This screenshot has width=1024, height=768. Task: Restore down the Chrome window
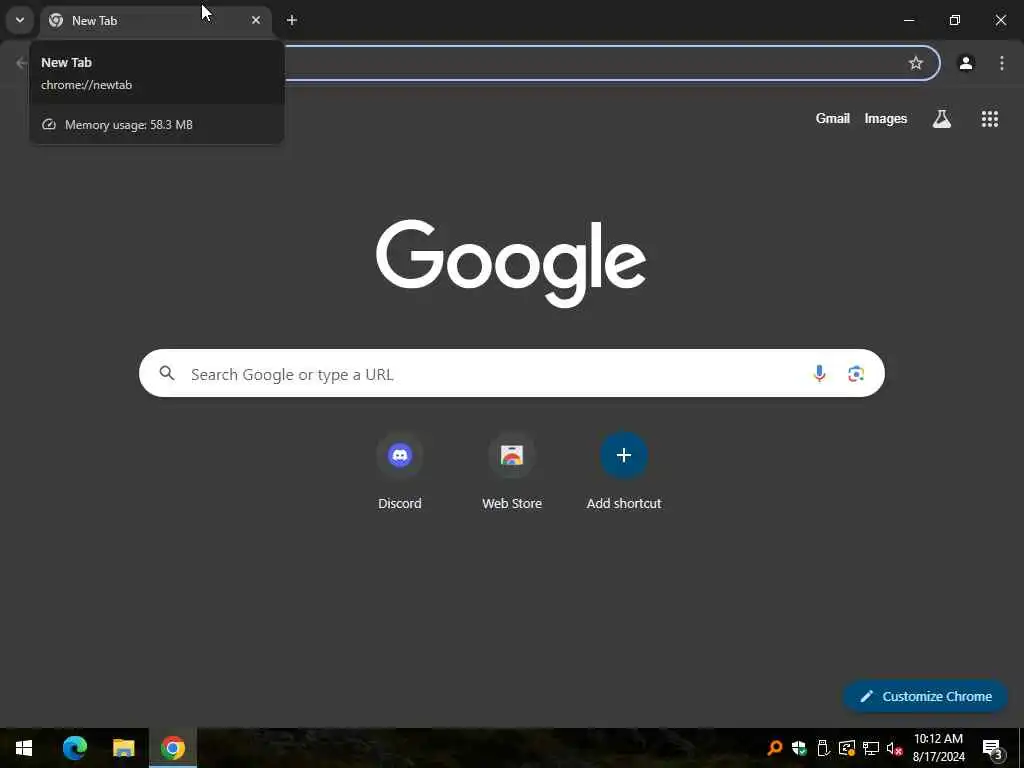(x=955, y=20)
